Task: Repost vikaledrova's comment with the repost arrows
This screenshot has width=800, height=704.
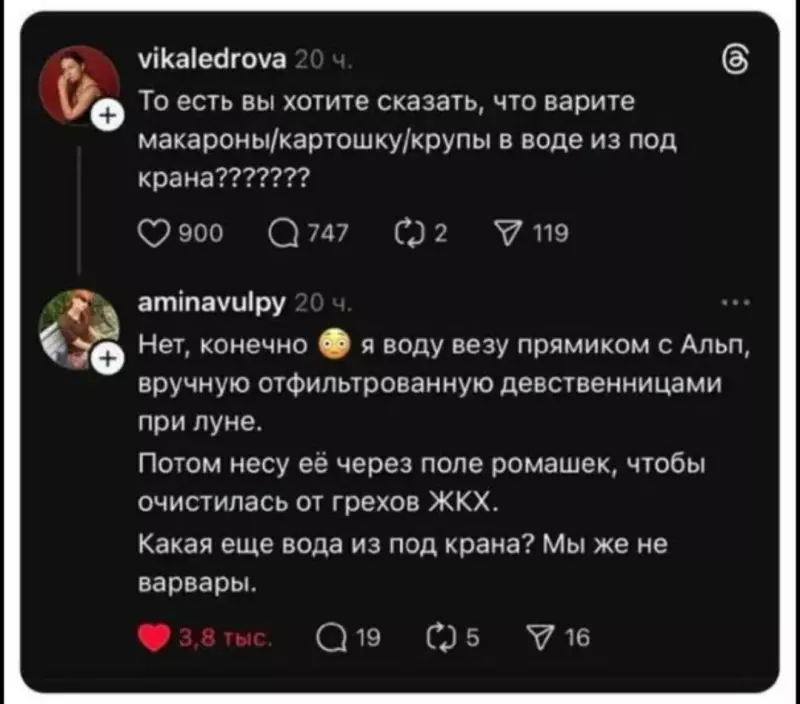Action: tap(411, 233)
